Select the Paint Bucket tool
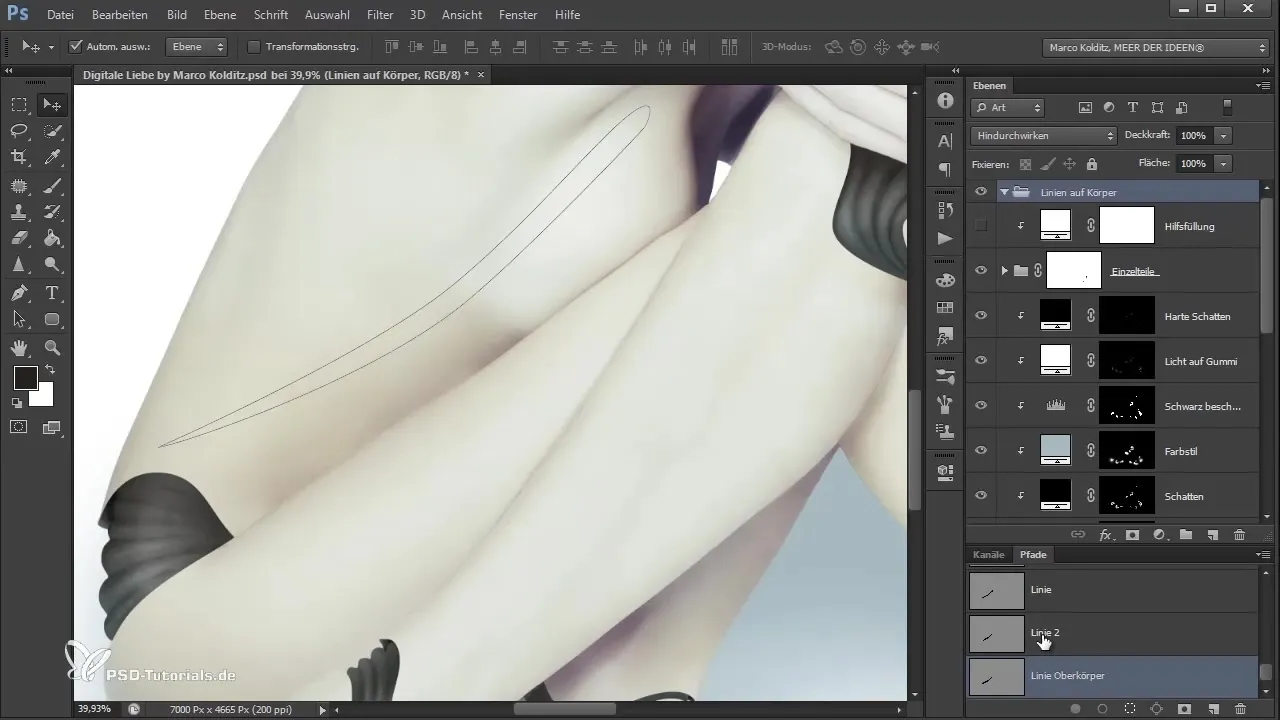This screenshot has width=1280, height=720. 52,238
